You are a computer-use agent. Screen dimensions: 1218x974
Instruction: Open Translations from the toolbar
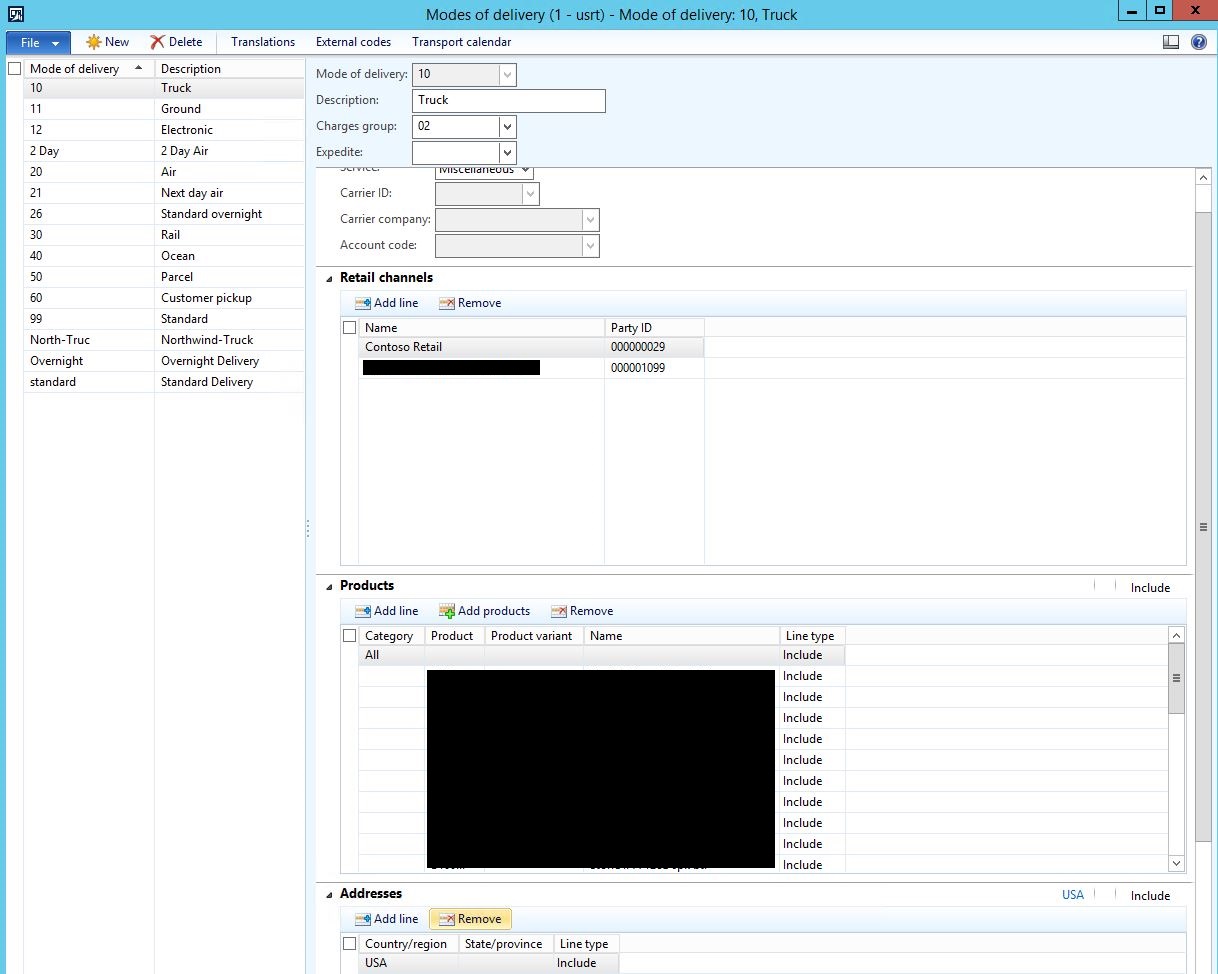[x=263, y=42]
